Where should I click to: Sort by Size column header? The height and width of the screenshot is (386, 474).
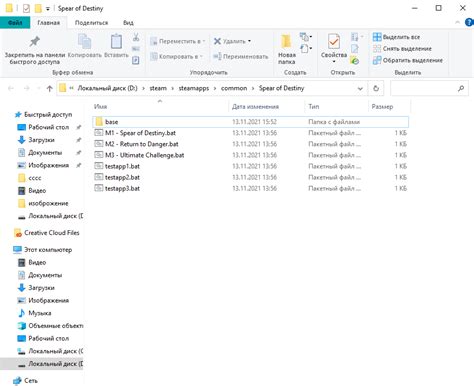[x=382, y=107]
